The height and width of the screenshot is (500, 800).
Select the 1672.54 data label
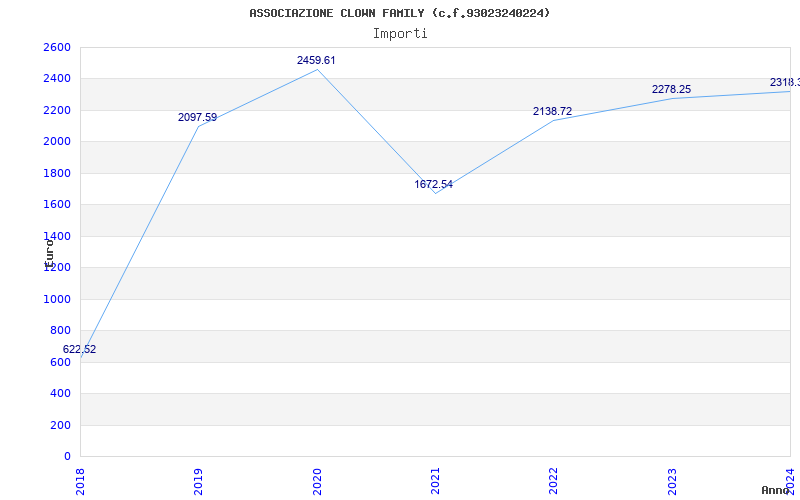[x=433, y=184]
